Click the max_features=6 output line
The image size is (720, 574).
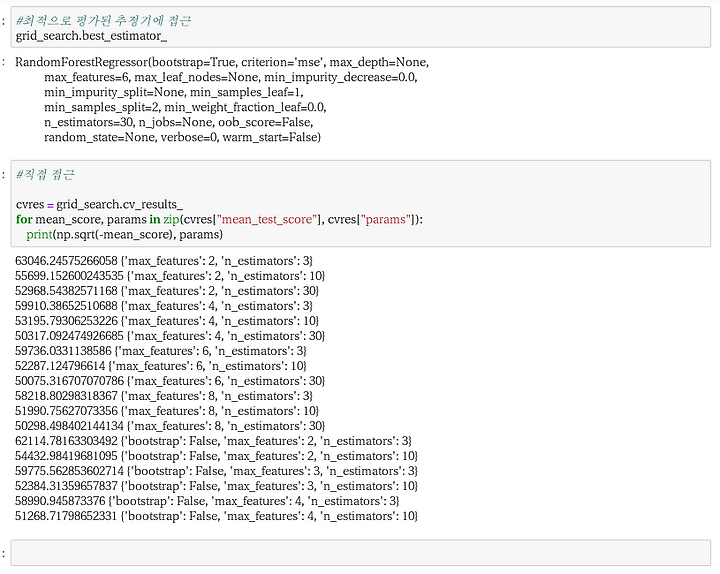[231, 77]
